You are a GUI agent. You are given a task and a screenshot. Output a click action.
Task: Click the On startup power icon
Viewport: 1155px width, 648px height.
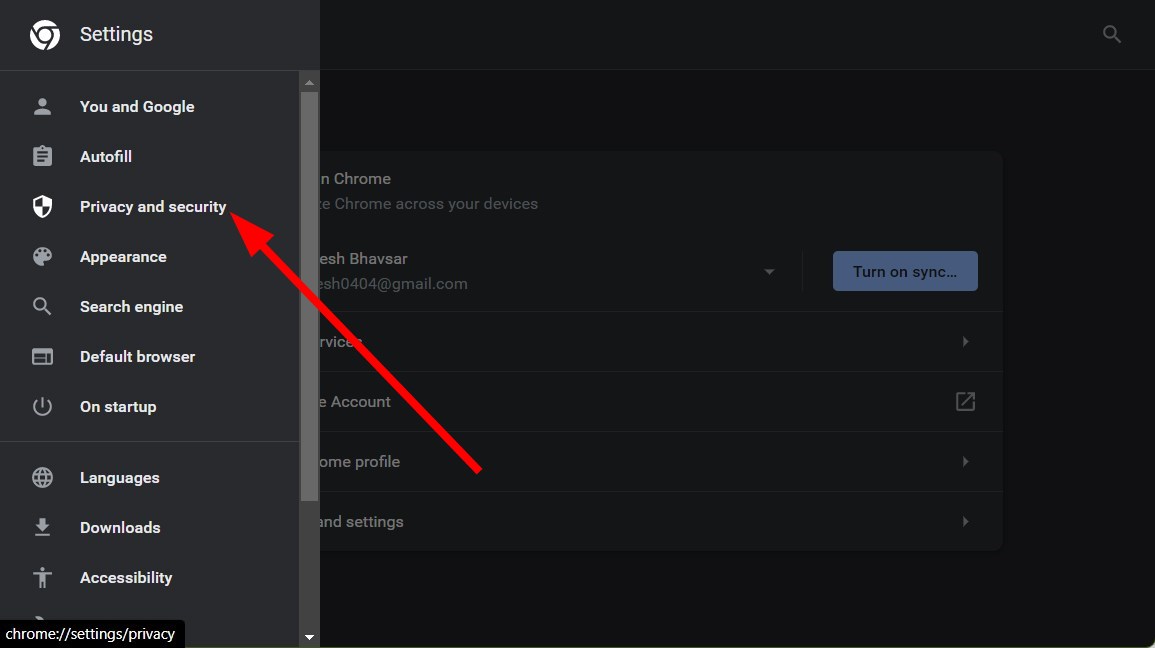pyautogui.click(x=43, y=406)
